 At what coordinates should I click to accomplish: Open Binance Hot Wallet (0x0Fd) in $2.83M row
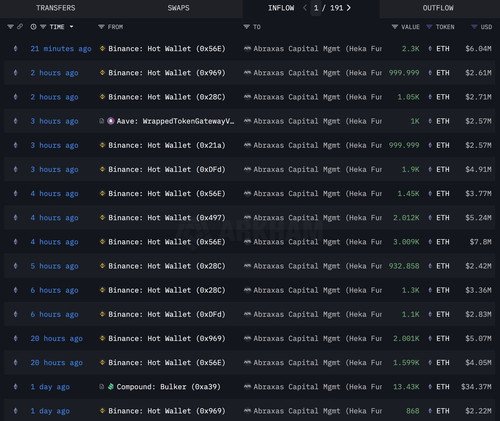pos(167,314)
